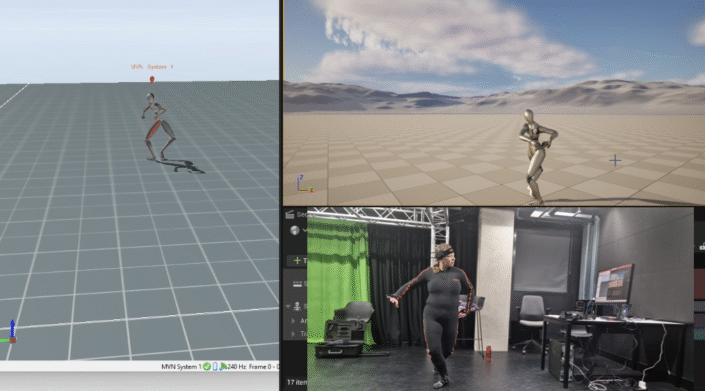This screenshot has height=391, width=705.
Task: Click the XYZ axis gizmo in Unreal viewport
Action: point(304,185)
